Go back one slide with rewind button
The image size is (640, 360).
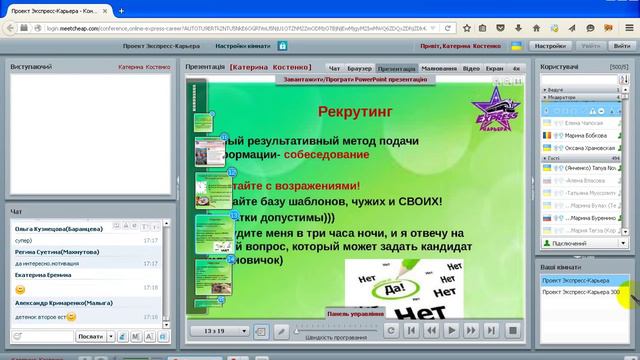[x=431, y=330]
